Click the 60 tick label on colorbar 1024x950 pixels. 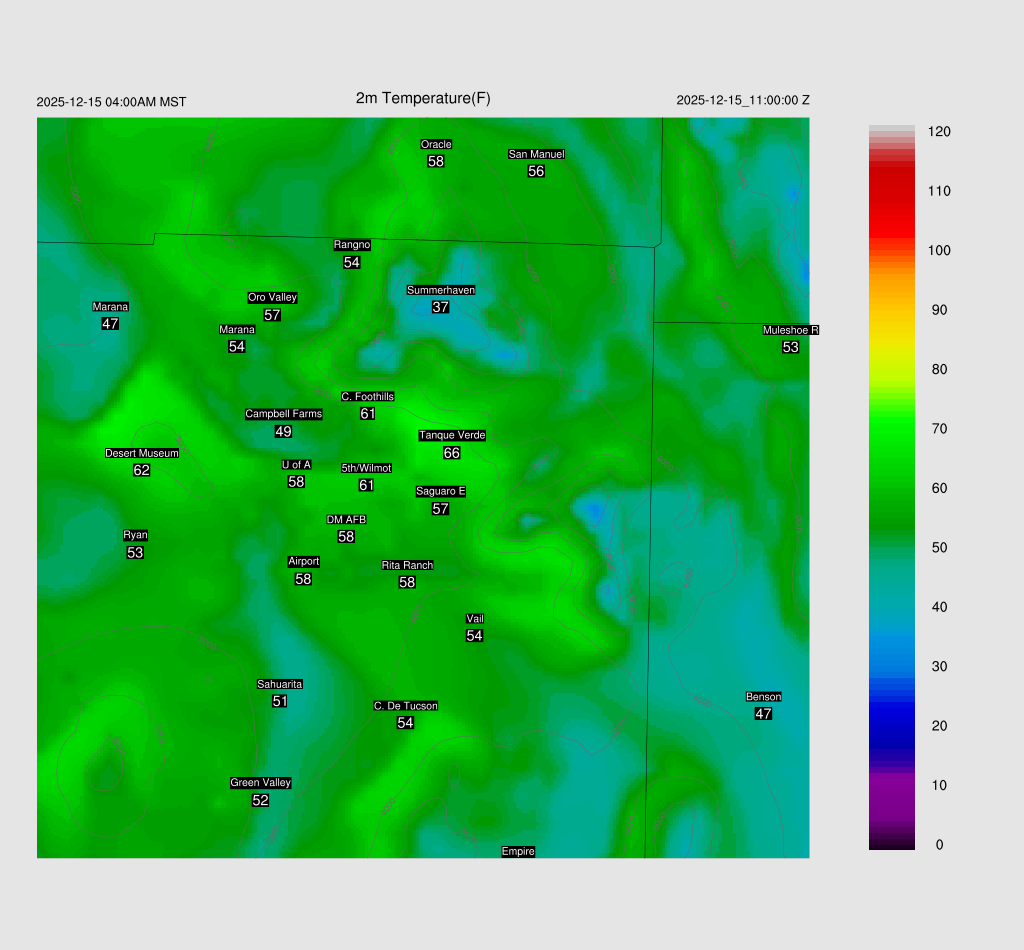939,488
